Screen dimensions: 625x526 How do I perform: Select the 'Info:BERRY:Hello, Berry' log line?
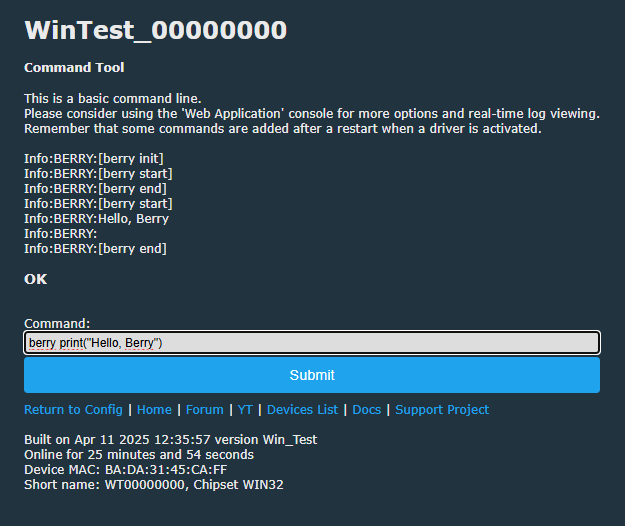click(x=96, y=219)
